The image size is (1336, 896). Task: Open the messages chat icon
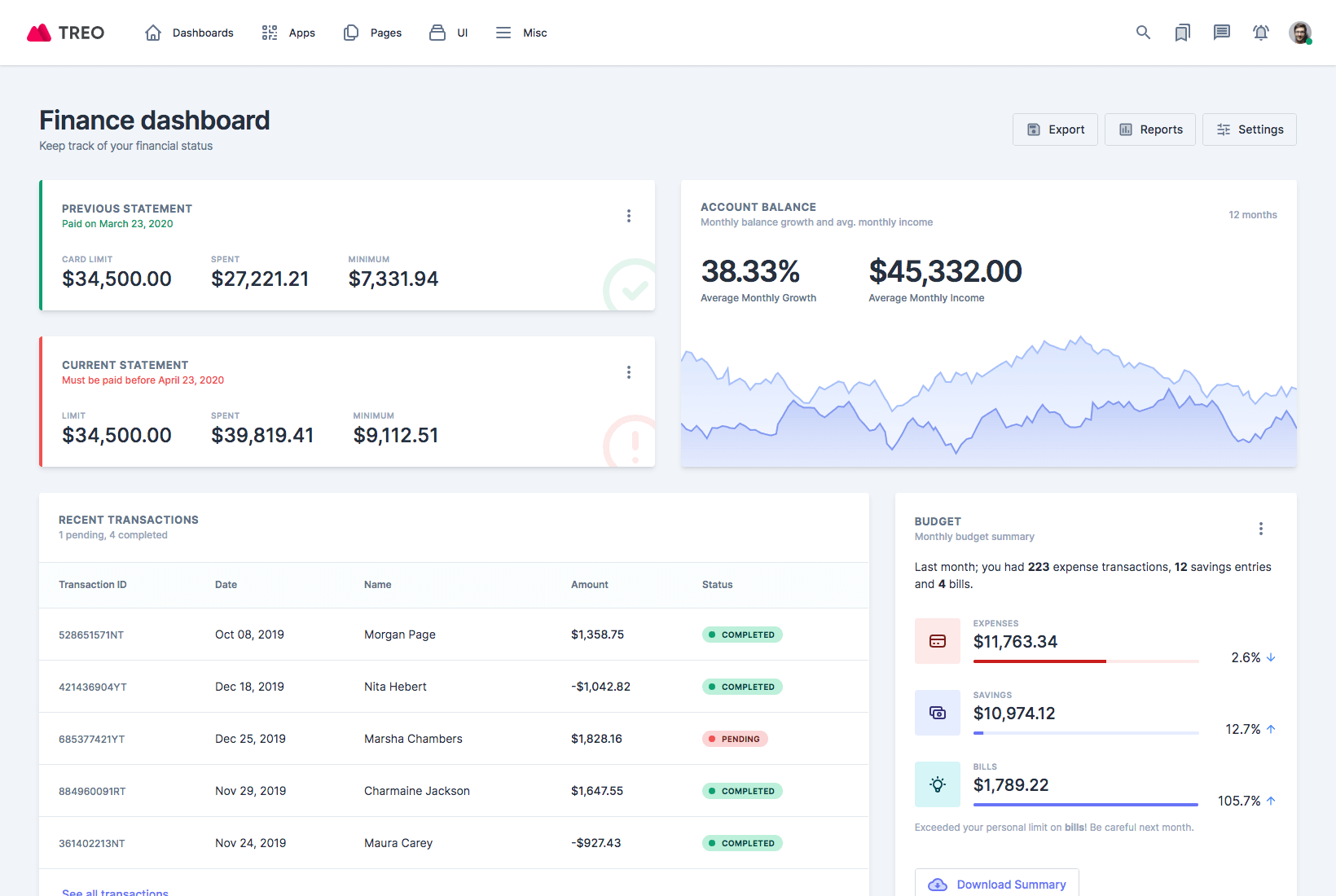click(x=1221, y=33)
